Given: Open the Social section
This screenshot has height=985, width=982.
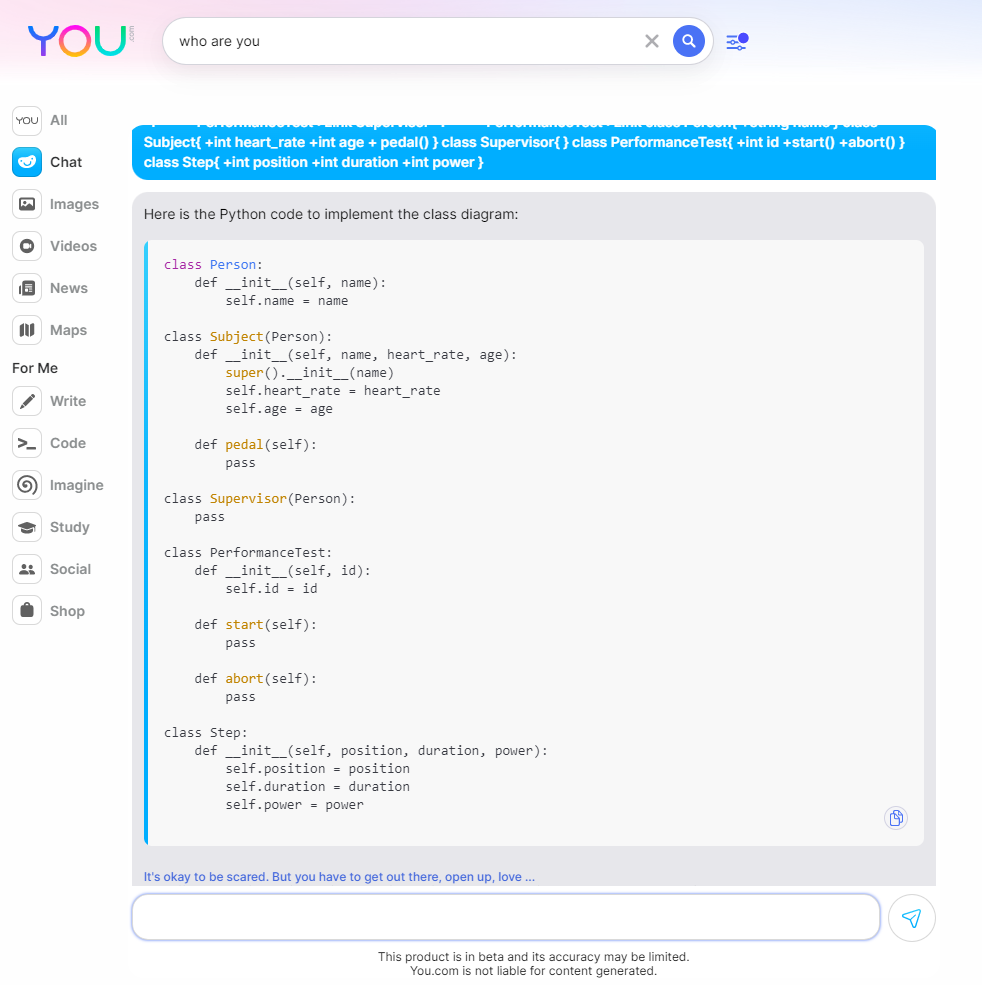Looking at the screenshot, I should point(52,570).
